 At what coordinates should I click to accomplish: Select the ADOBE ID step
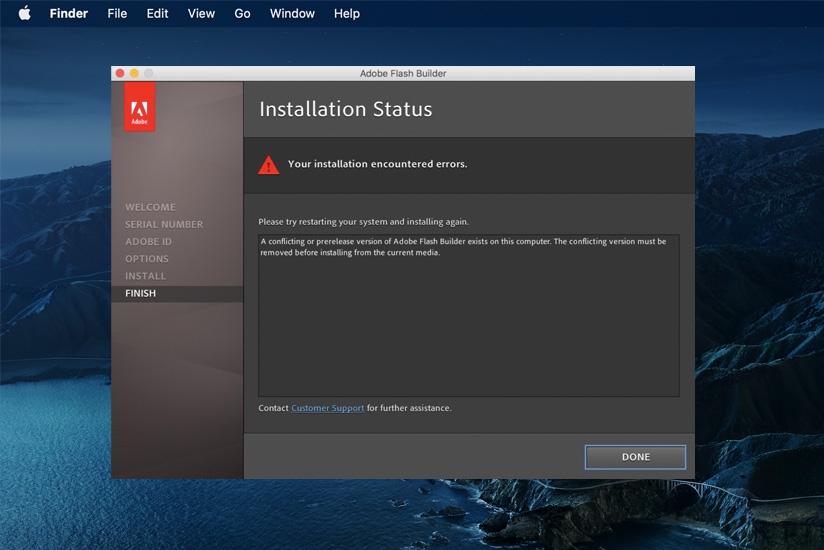click(x=148, y=242)
